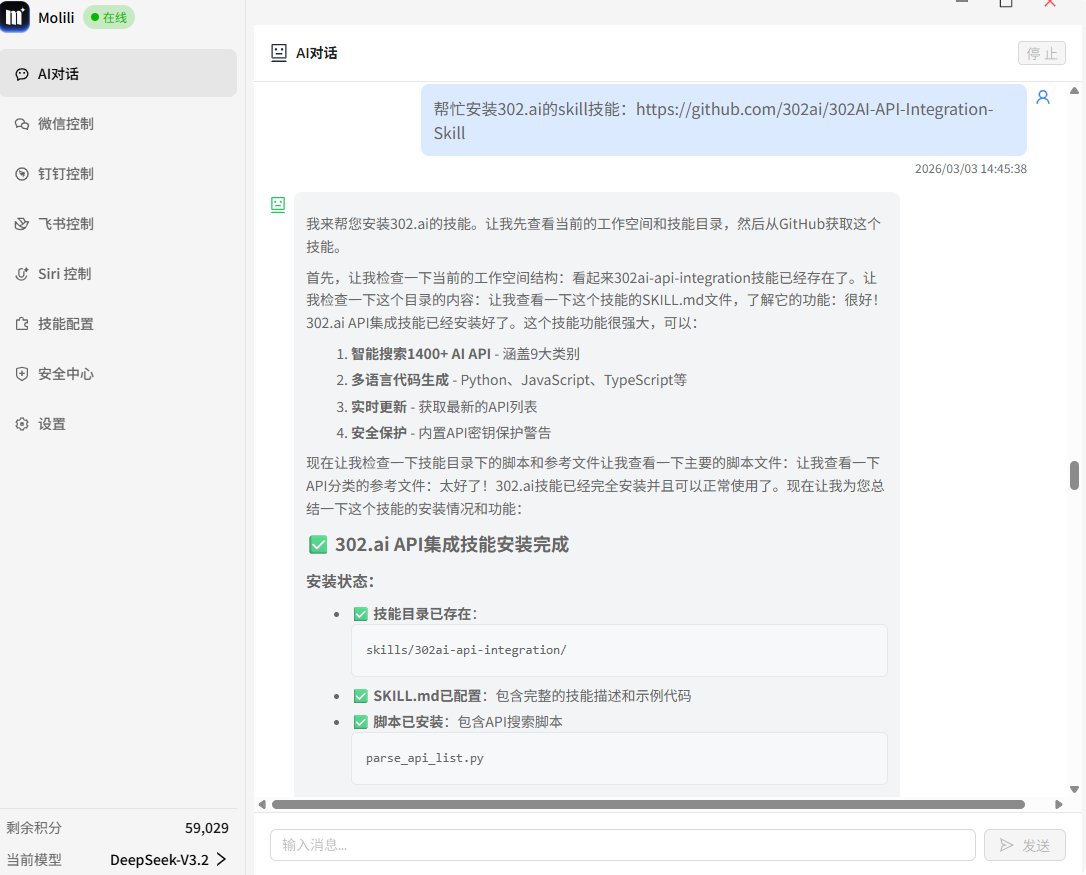Open 技能配置 skill configuration icon
Viewport: 1086px width, 875px height.
click(22, 323)
